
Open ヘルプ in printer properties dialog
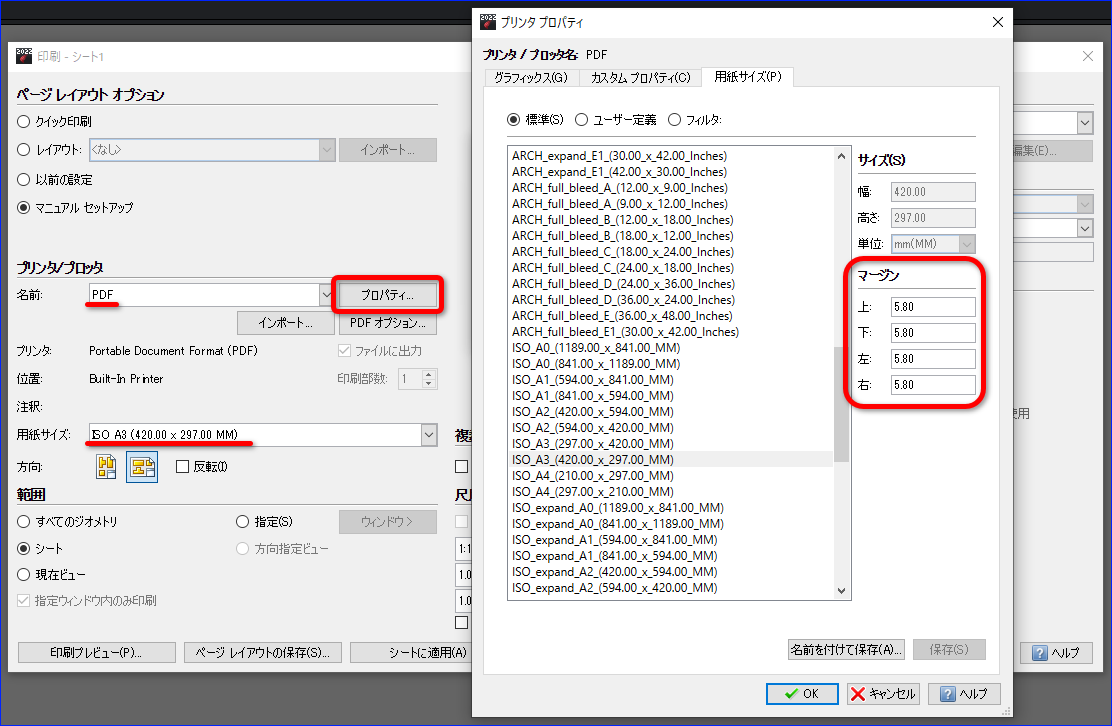[x=964, y=693]
